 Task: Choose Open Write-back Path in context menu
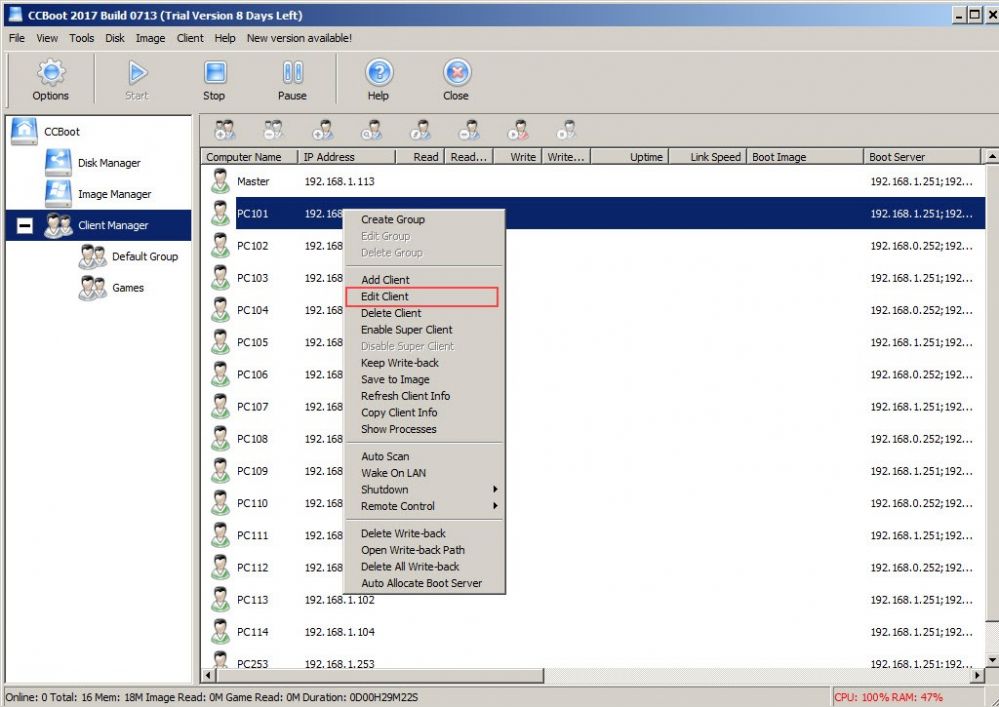[x=424, y=550]
